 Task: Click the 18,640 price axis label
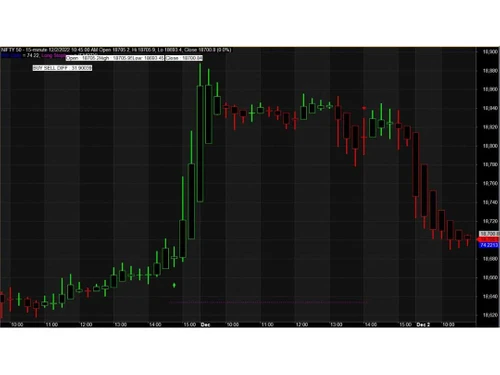coord(490,296)
